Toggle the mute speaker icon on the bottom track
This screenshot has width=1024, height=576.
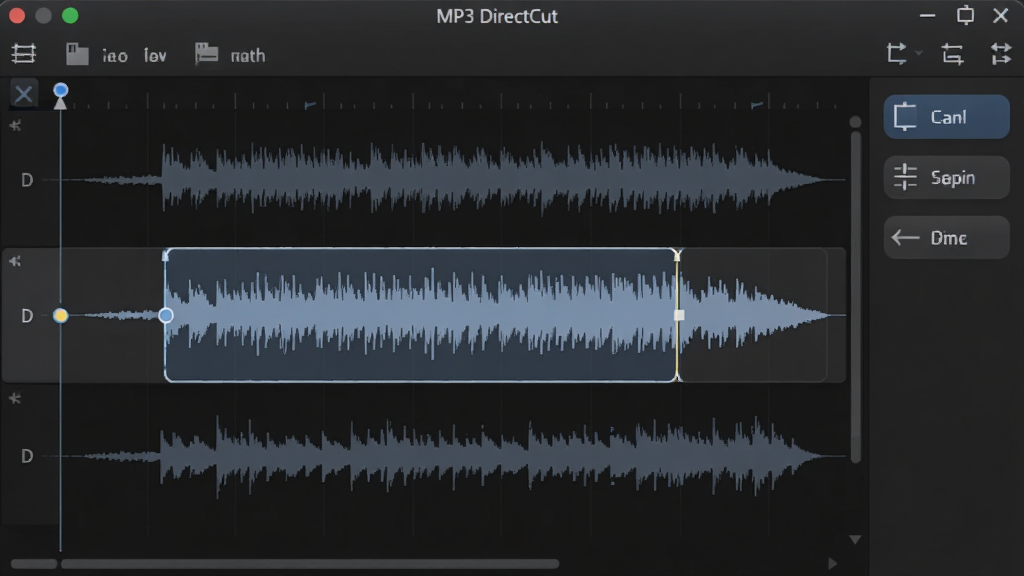click(15, 398)
